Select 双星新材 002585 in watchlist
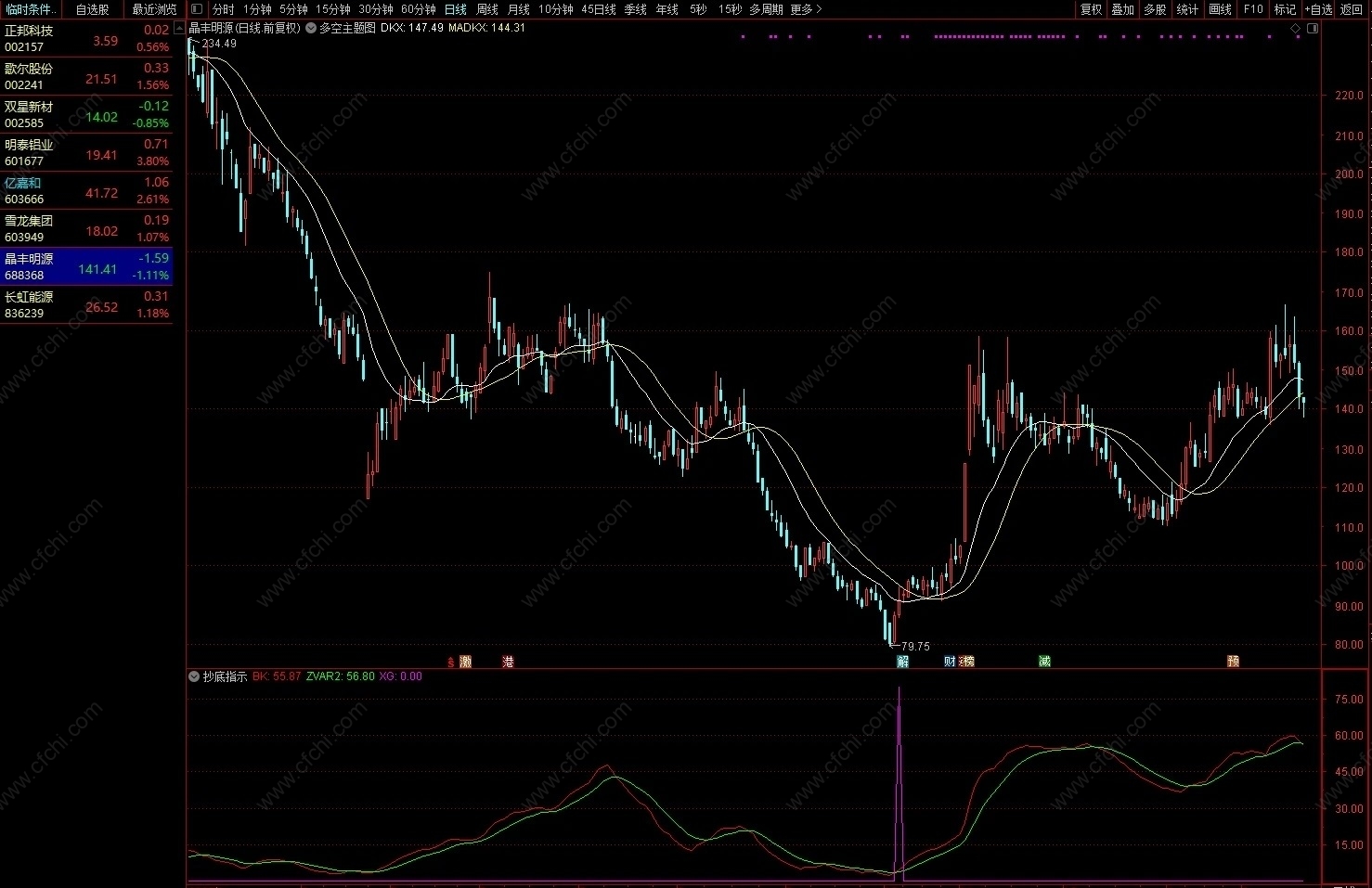 (86, 115)
